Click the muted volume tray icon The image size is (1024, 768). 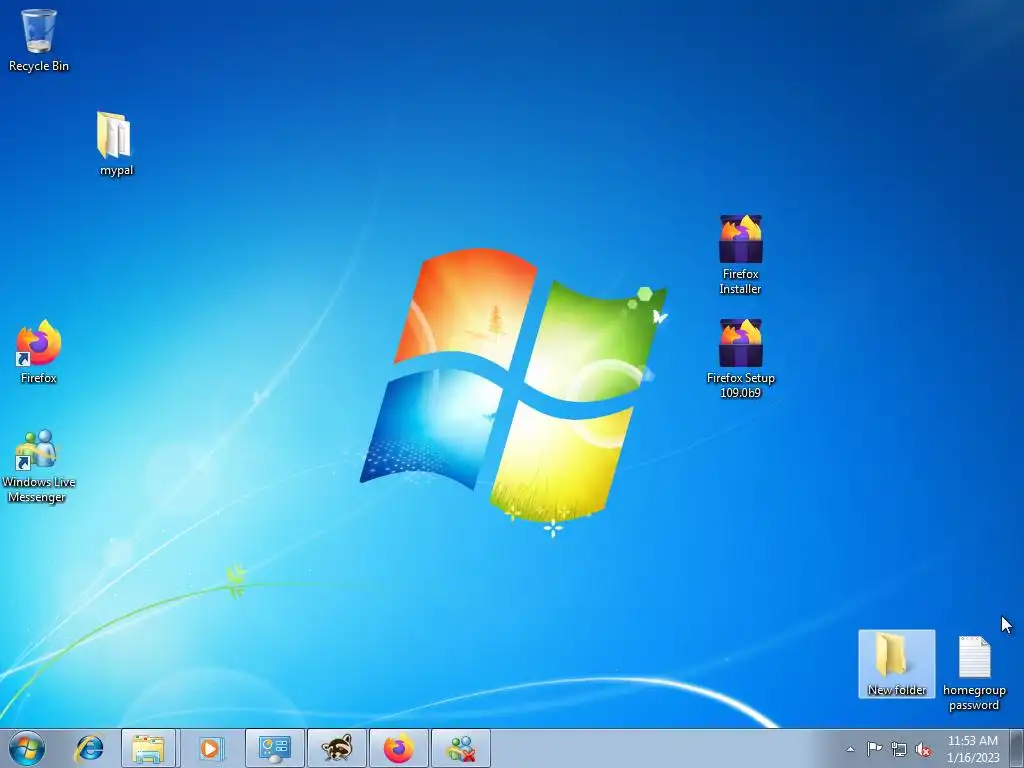coord(923,749)
